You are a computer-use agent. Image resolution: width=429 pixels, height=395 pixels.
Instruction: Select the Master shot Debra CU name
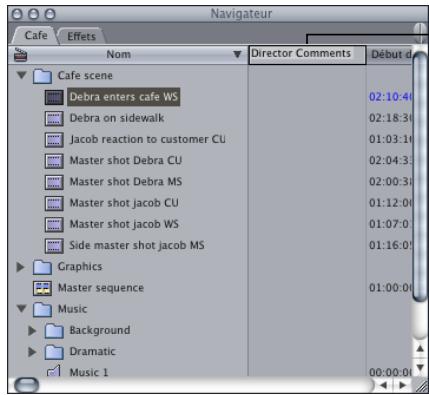pos(126,161)
